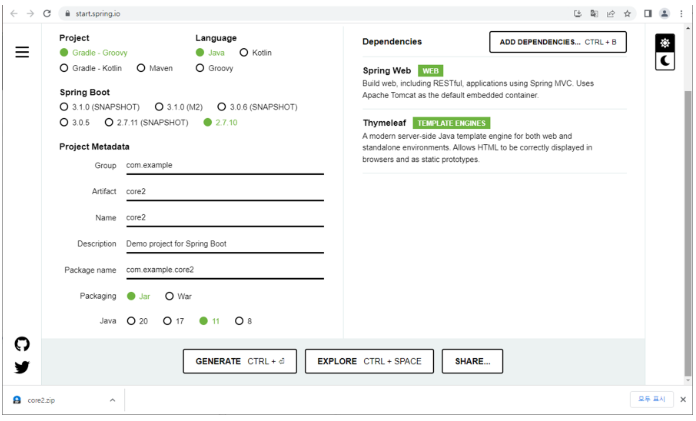Image resolution: width=696 pixels, height=421 pixels.
Task: Go back in browser
Action: pos(14,14)
